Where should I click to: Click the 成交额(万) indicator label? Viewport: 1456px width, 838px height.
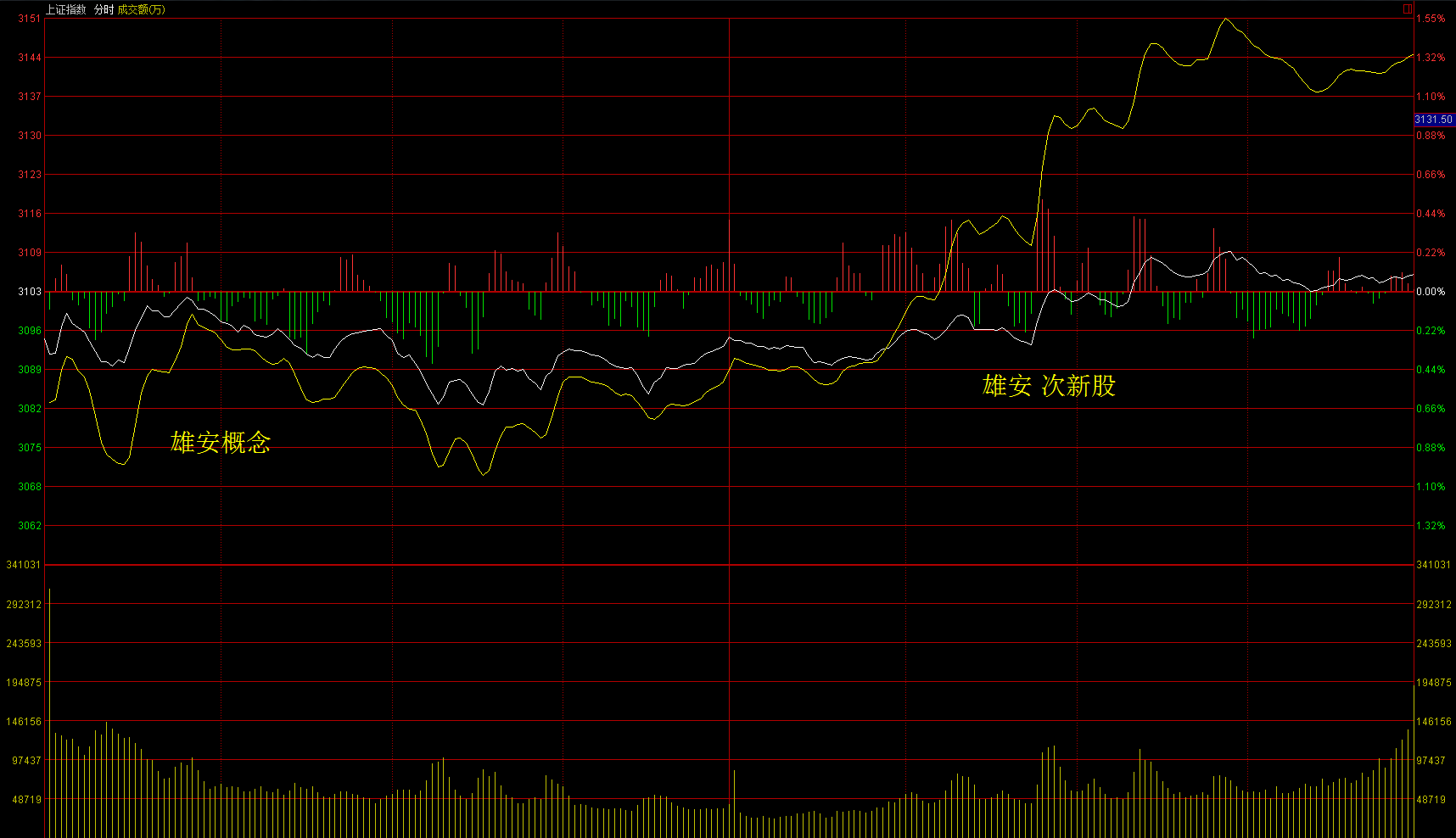141,9
